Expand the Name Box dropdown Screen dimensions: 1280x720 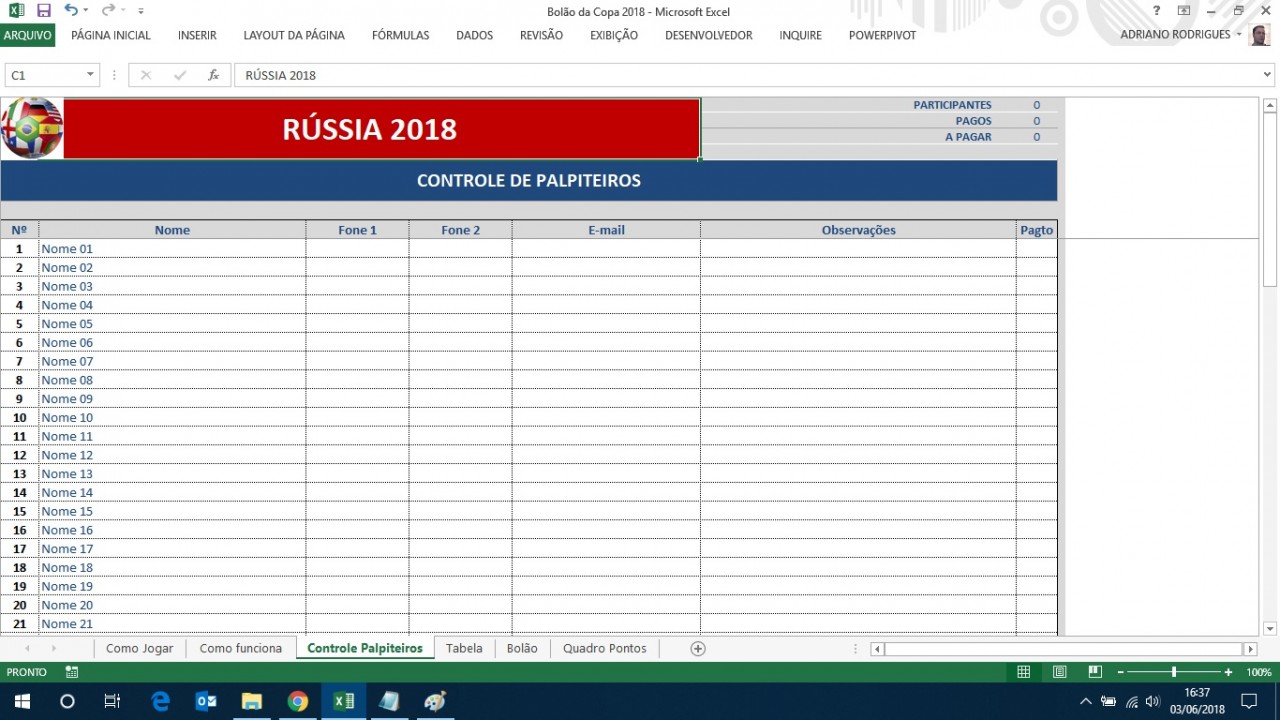tap(90, 75)
